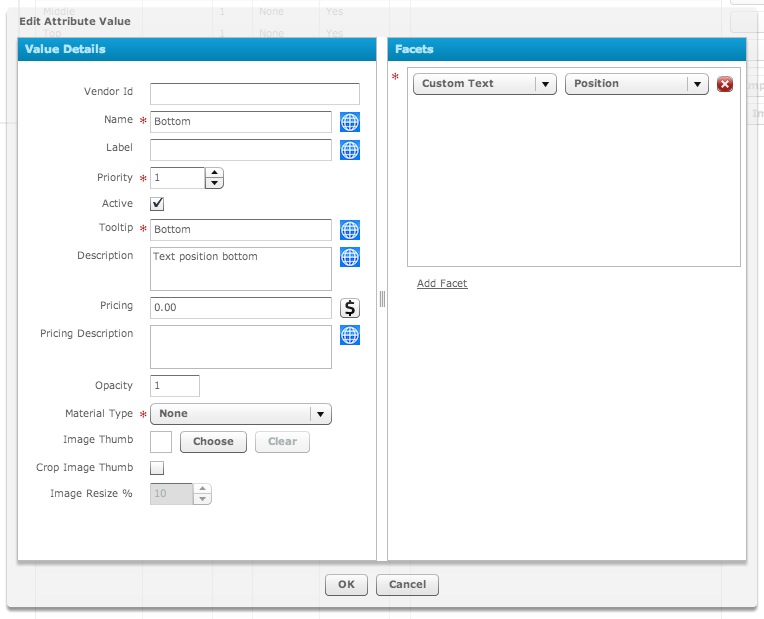Dismiss dialog with Cancel button
Screen dimensions: 764x619
[x=407, y=584]
